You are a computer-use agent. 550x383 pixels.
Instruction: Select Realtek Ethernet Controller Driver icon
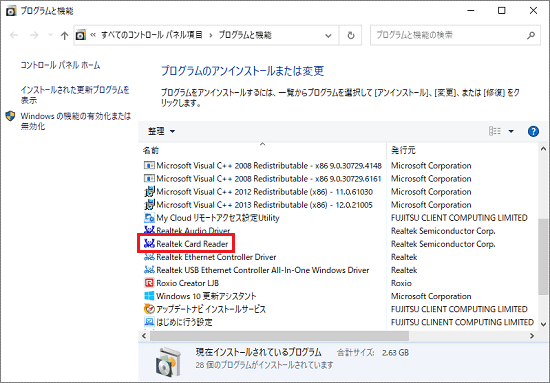[149, 257]
